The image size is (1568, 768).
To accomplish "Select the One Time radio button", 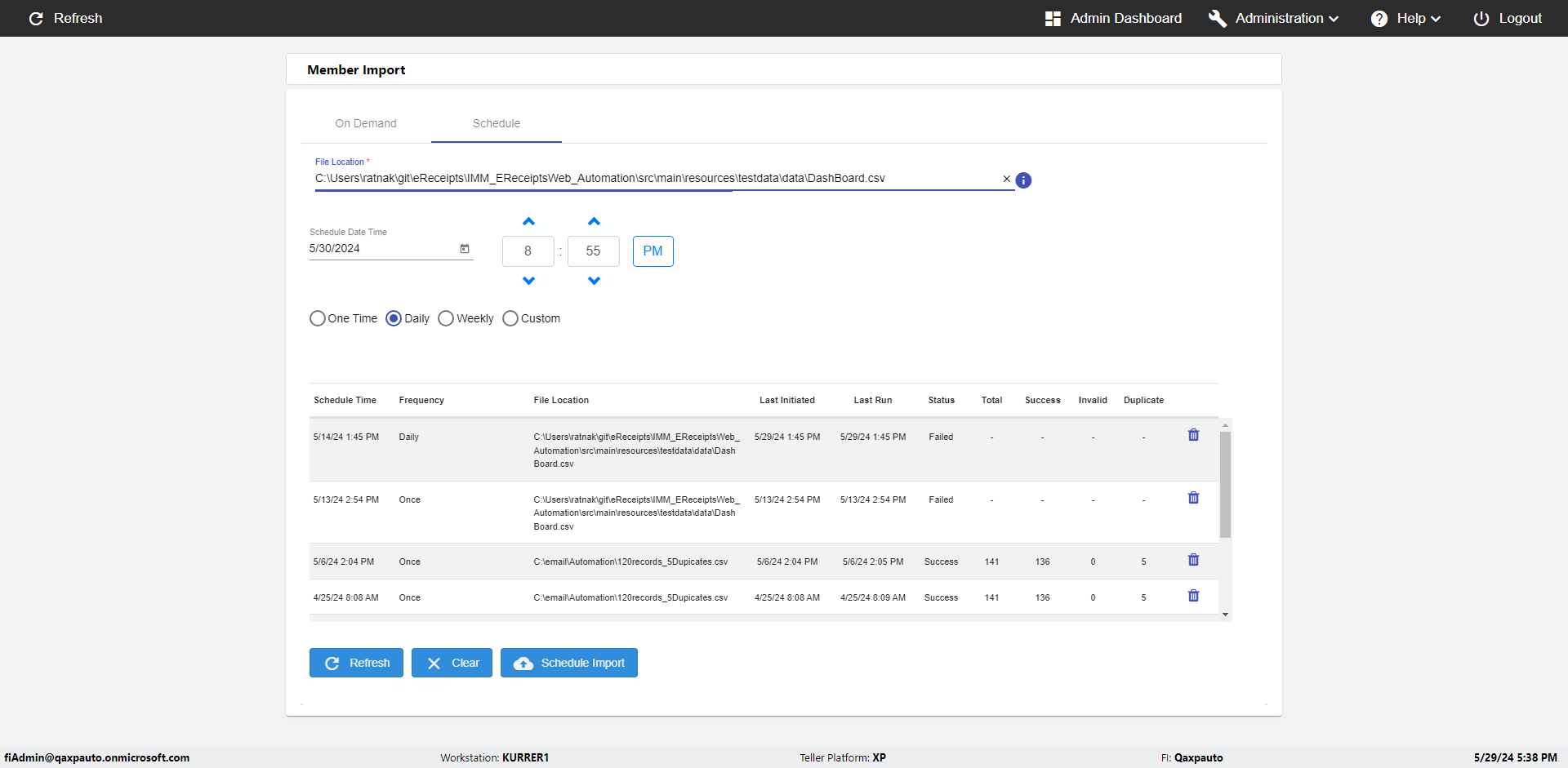I will pos(318,318).
